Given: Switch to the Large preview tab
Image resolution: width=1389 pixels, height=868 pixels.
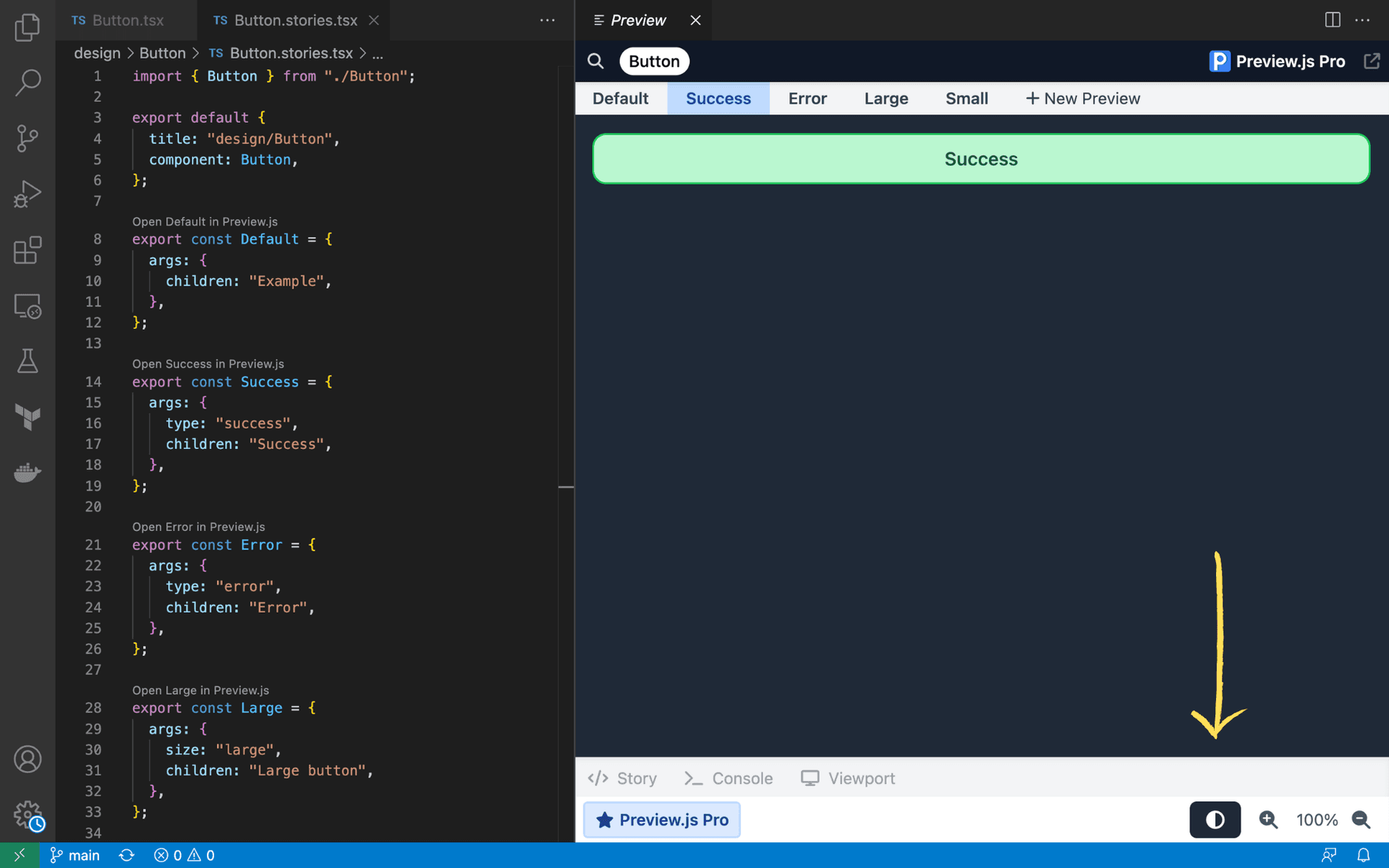Looking at the screenshot, I should (886, 98).
